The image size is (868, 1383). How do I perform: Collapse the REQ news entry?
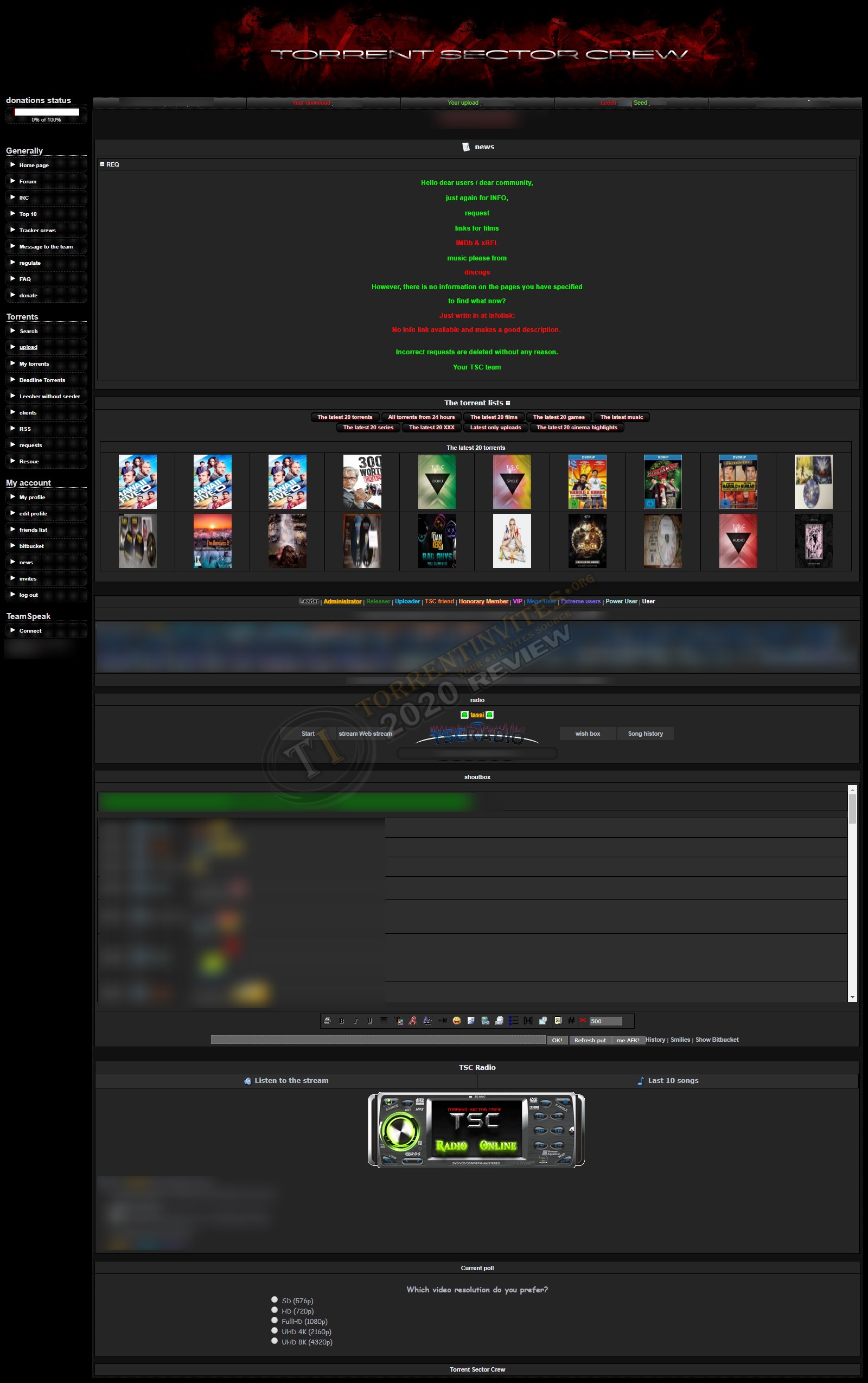[x=102, y=164]
